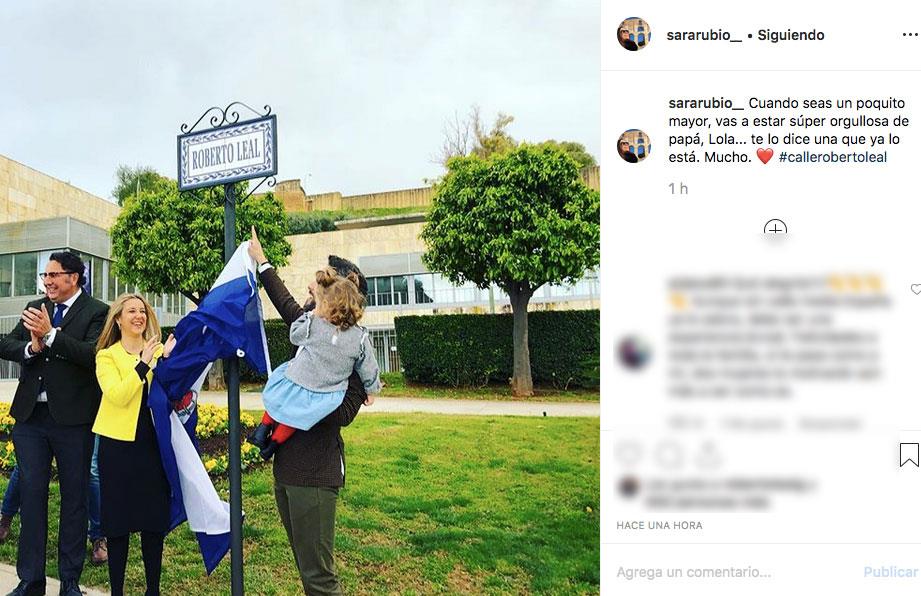Open the sararubio__ username in the caption

coord(706,103)
